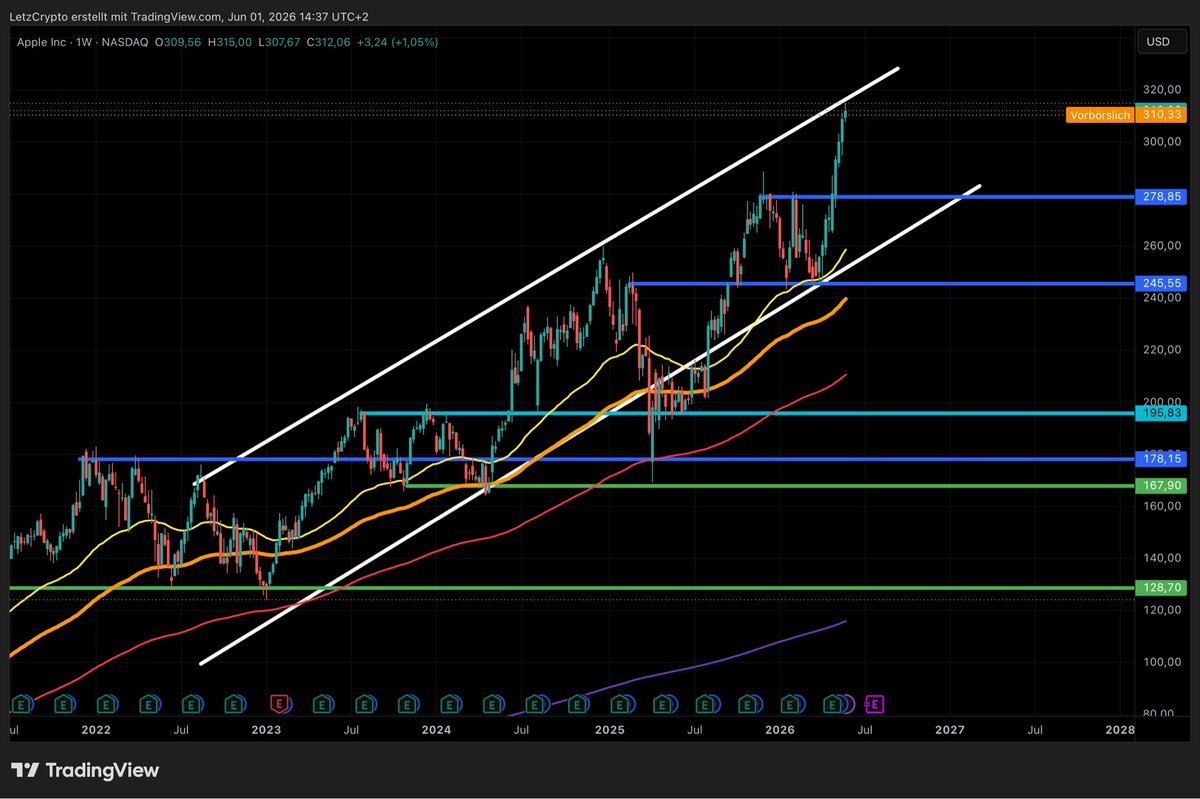Click the earnings marker directly above the 2026 label
Screen dimensions: 1200x799
790,704
